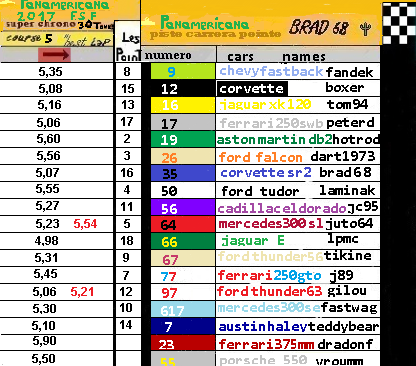Click the red lap time 5,54
416x366 pixels.
pyautogui.click(x=85, y=224)
